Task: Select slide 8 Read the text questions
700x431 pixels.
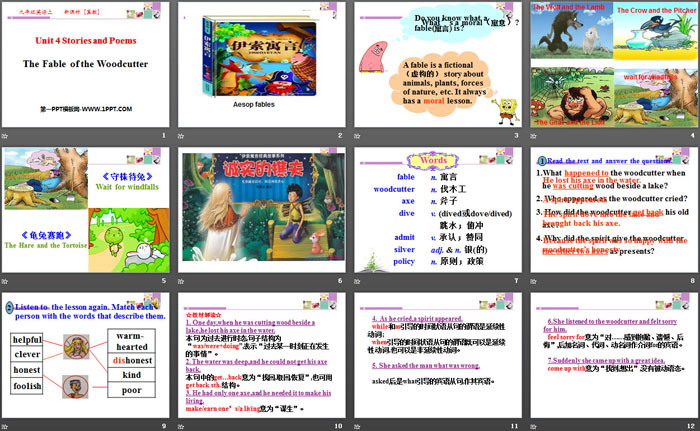Action: point(614,210)
